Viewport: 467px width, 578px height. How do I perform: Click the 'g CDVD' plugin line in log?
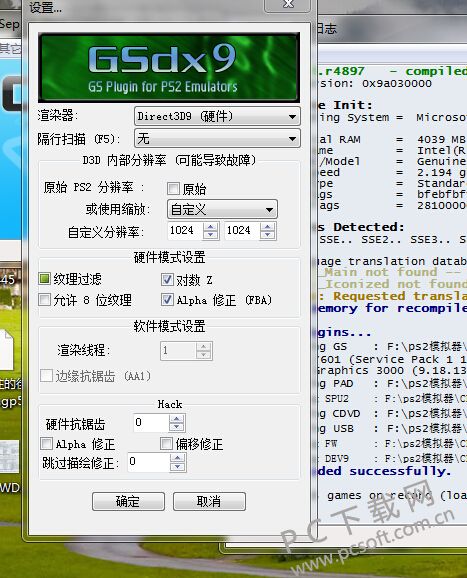coord(392,414)
